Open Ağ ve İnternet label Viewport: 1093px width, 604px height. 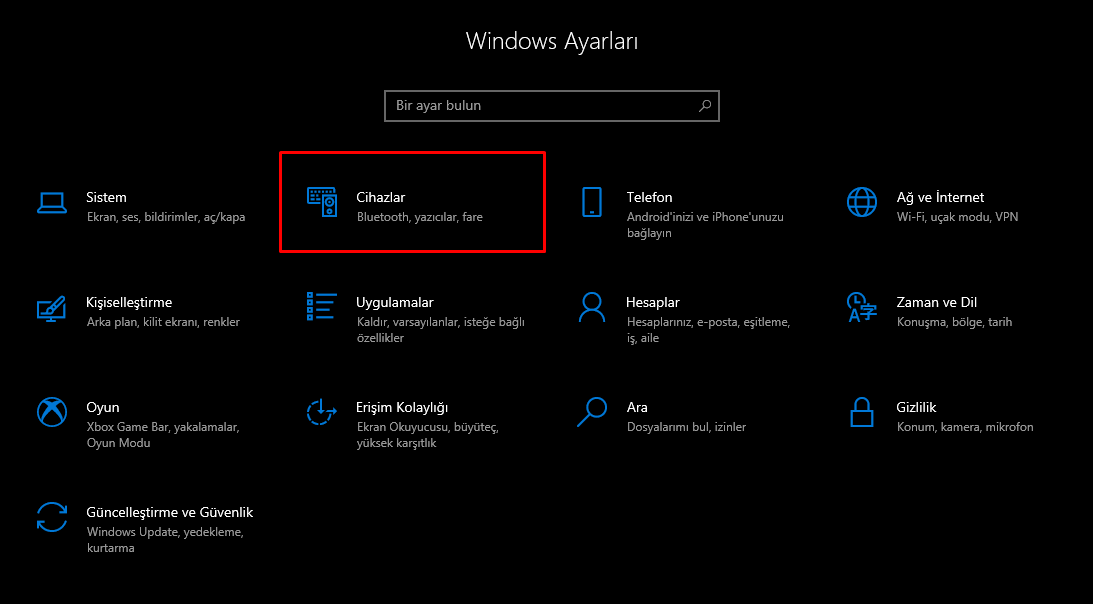[940, 197]
